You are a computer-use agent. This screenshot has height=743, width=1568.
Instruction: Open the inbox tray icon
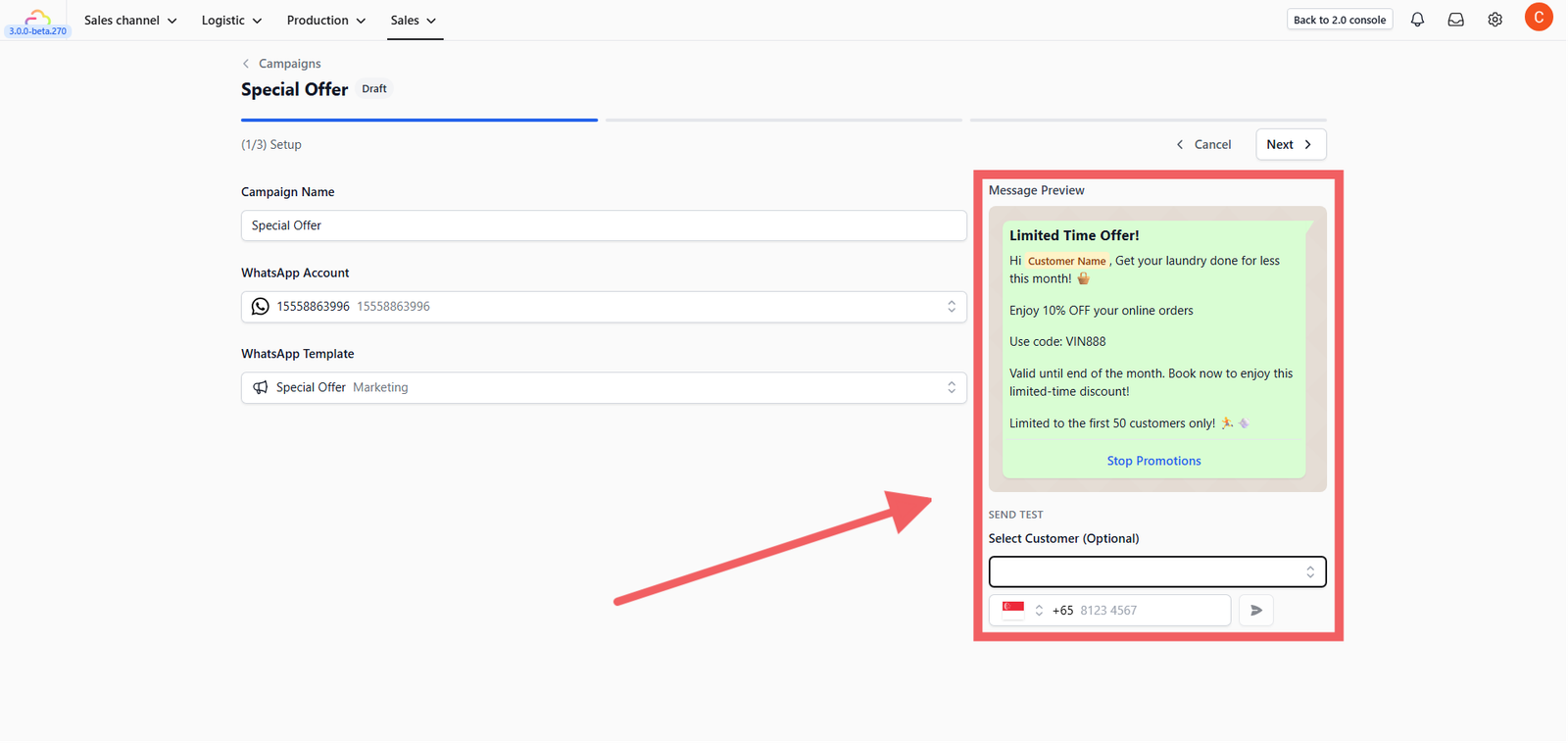pos(1456,20)
